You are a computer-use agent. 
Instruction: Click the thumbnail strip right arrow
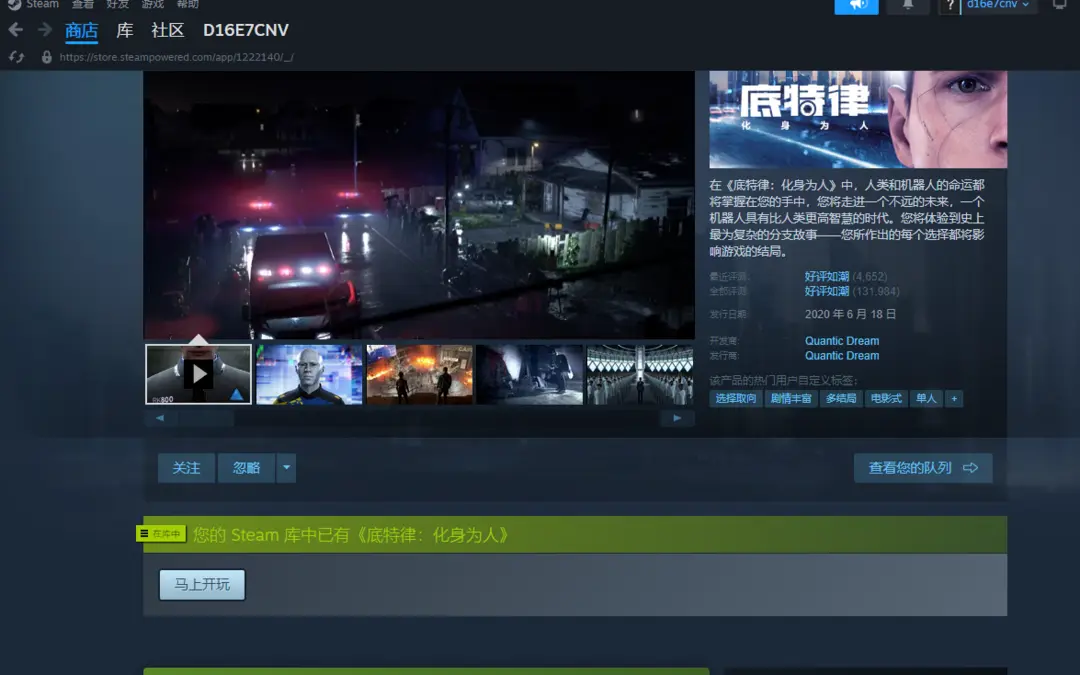[x=677, y=418]
